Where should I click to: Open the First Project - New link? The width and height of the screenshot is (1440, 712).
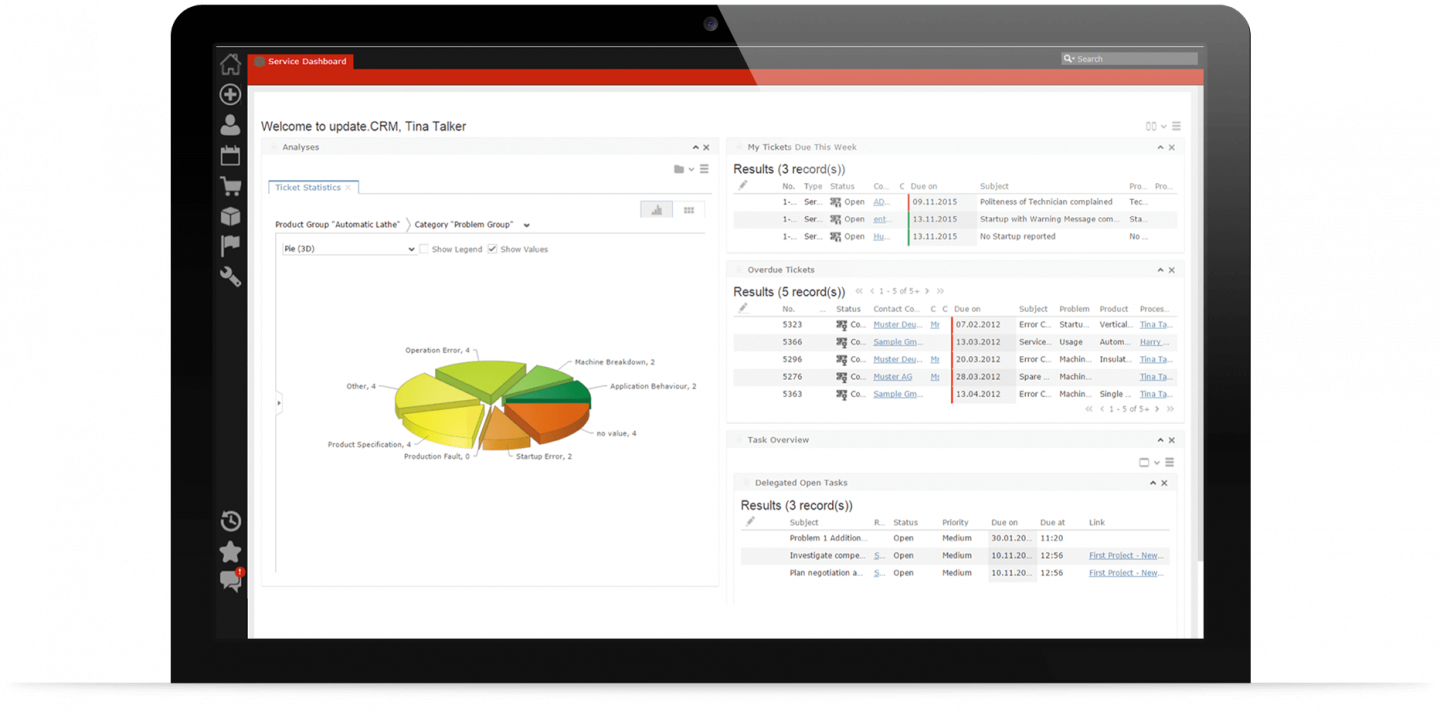coord(1126,555)
